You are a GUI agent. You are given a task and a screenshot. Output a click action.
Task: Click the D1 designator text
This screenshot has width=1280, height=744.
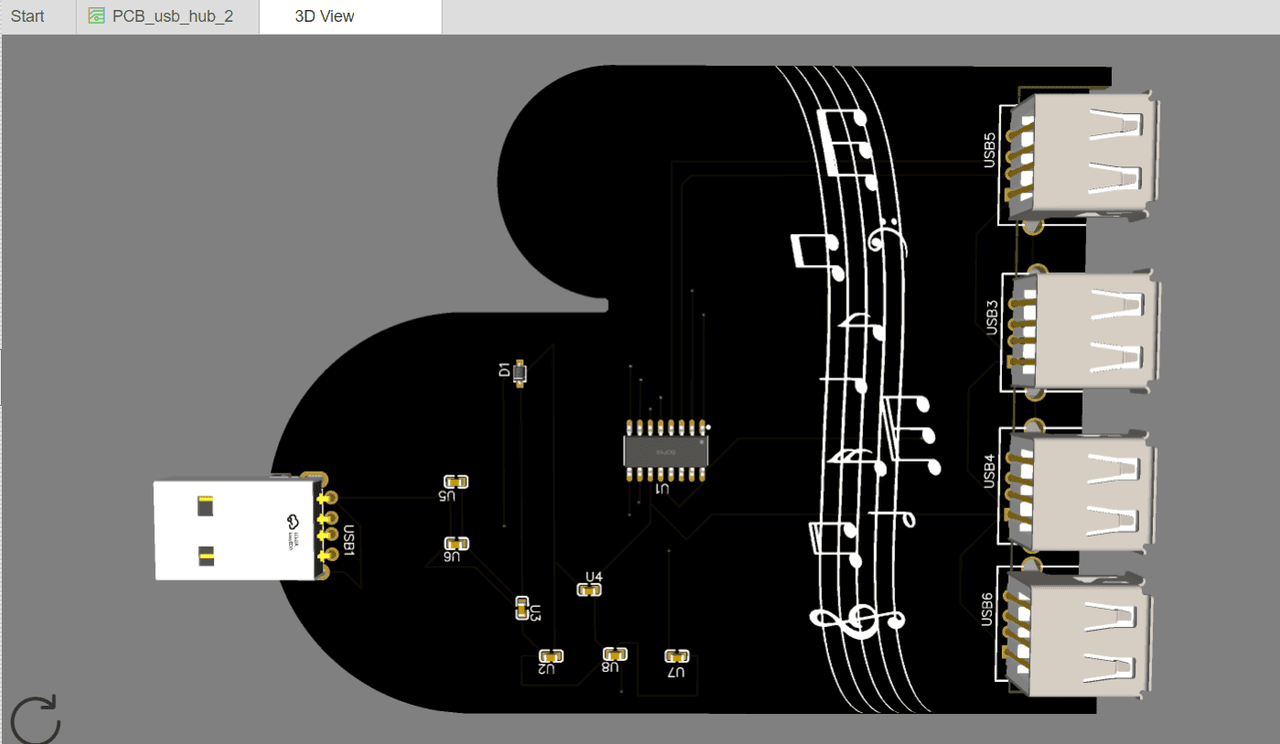tap(504, 370)
